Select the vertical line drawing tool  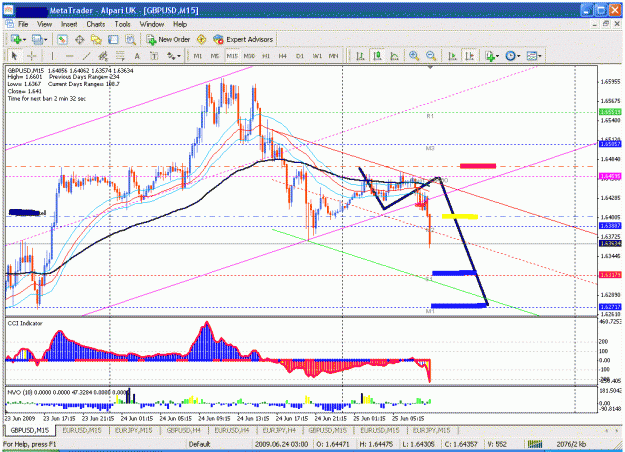[52, 56]
